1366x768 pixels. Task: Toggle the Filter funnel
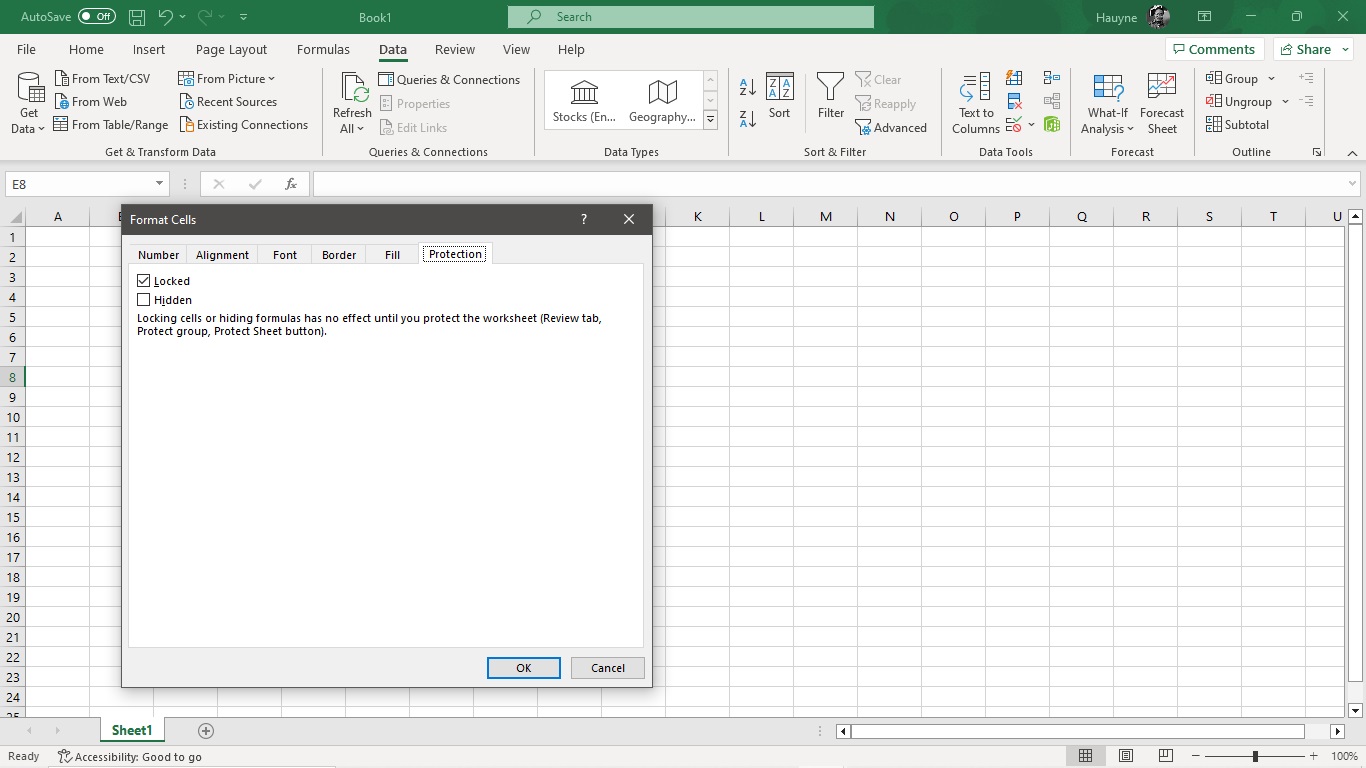tap(831, 97)
